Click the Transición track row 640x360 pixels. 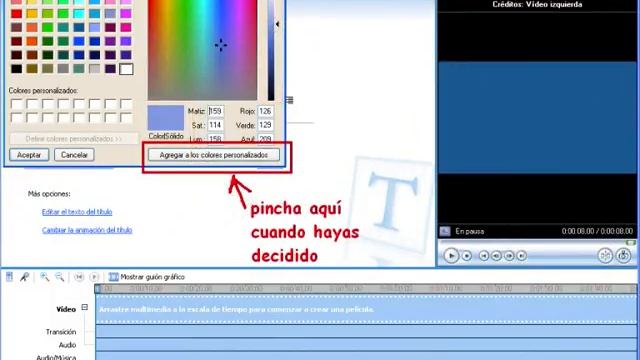click(366, 331)
